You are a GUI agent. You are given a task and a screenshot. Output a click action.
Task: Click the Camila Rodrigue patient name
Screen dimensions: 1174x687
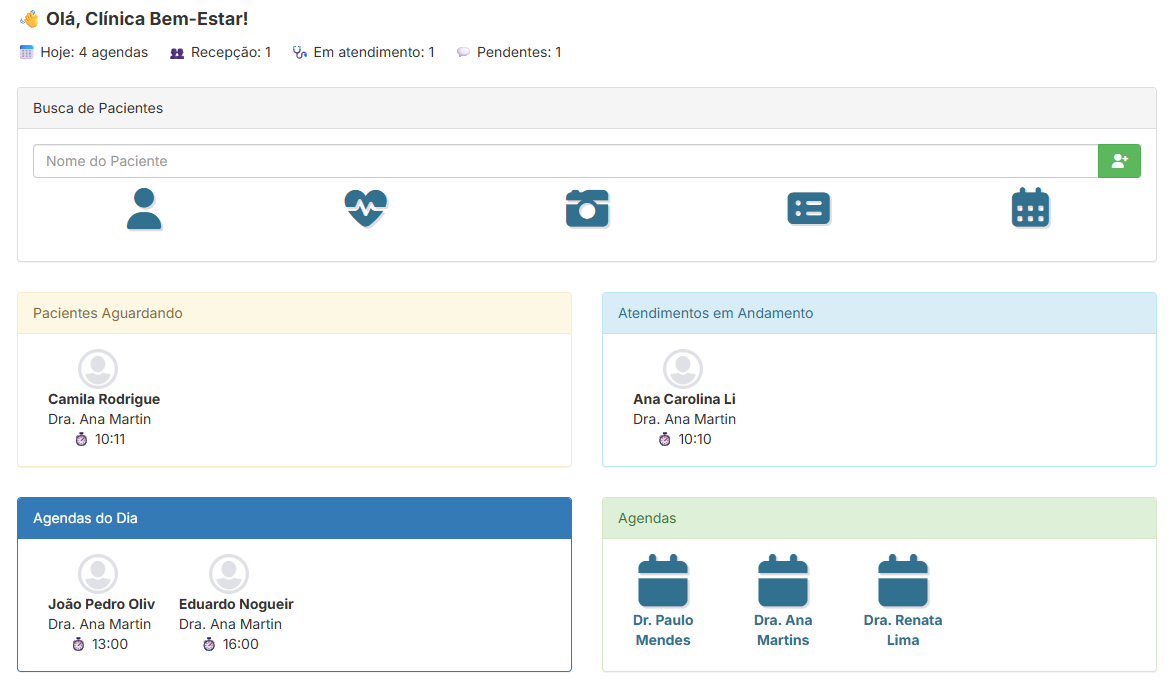[104, 399]
